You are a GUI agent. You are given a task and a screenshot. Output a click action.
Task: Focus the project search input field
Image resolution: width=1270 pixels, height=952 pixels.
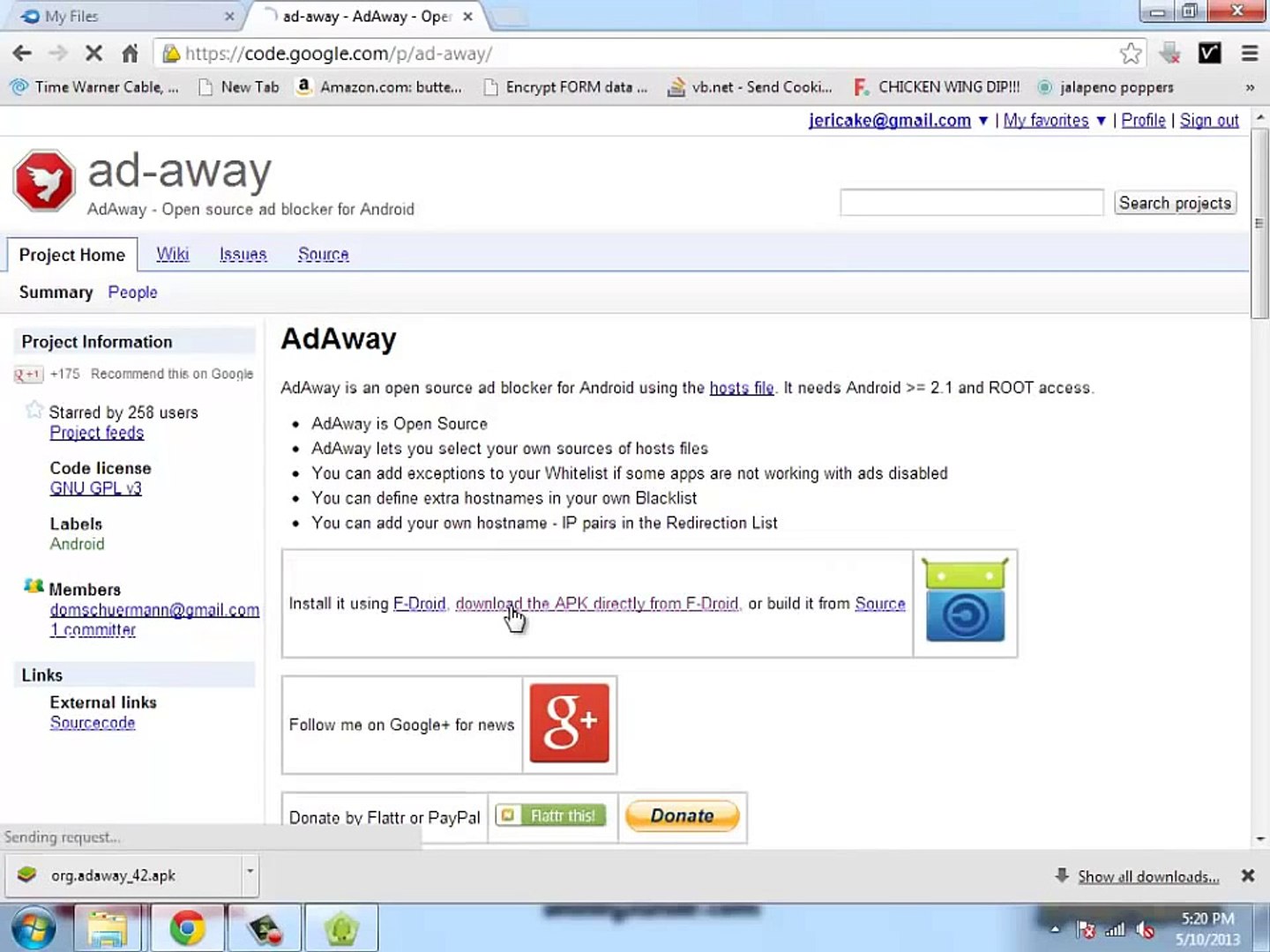tap(971, 202)
